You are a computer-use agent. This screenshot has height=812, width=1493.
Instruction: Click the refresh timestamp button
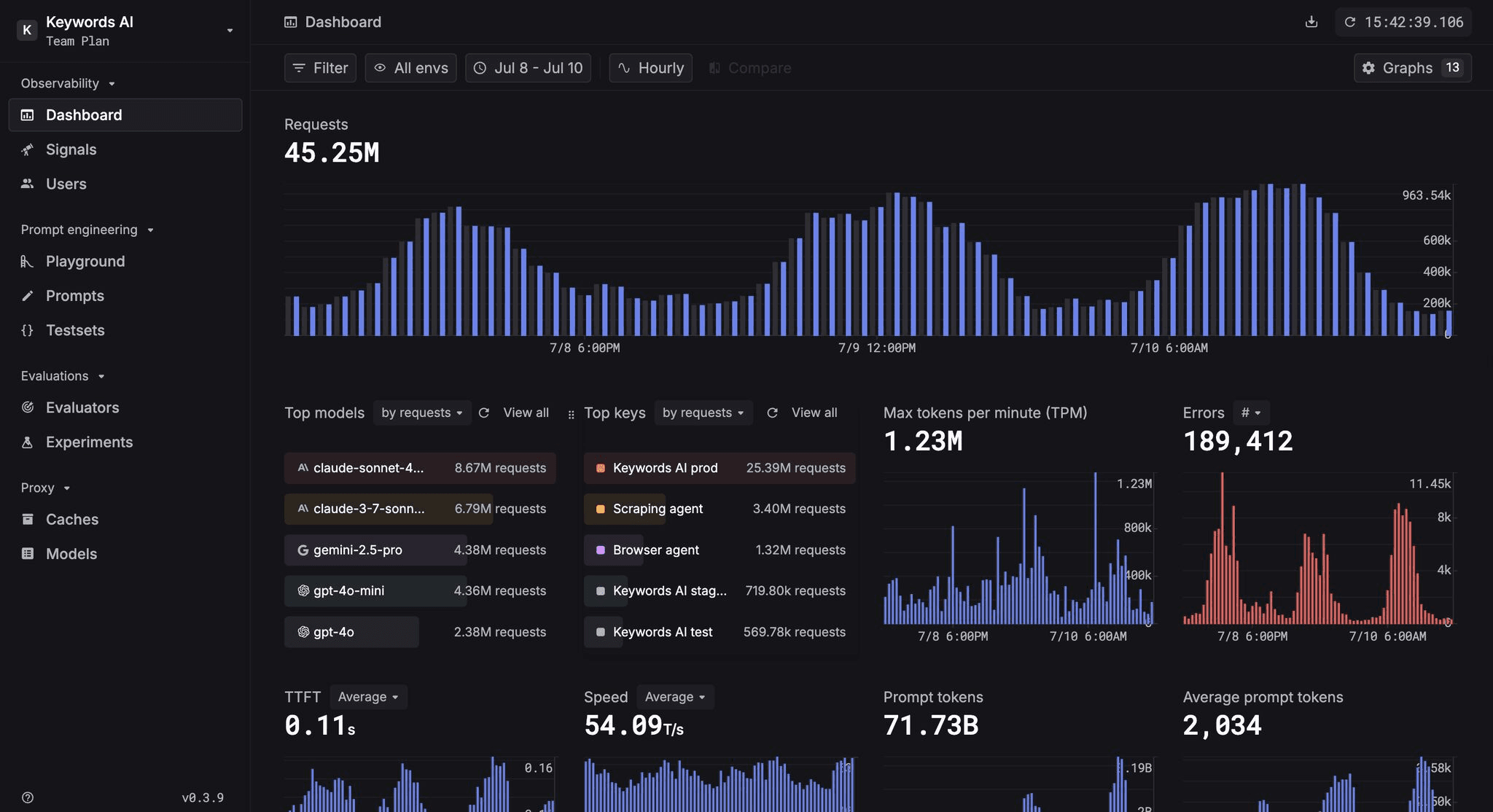coord(1403,22)
